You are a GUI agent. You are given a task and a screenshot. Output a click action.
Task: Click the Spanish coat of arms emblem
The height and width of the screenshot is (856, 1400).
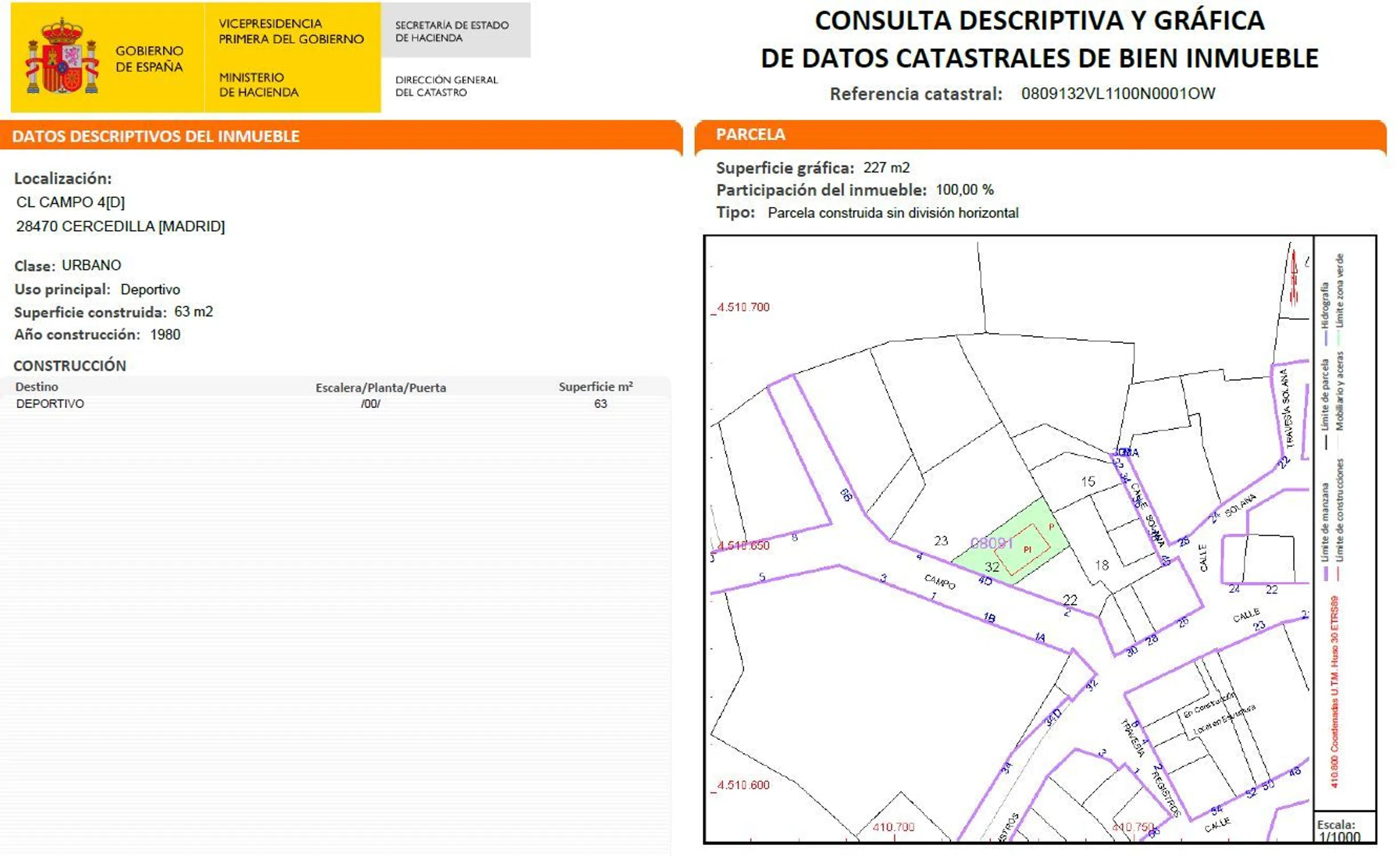coord(62,56)
